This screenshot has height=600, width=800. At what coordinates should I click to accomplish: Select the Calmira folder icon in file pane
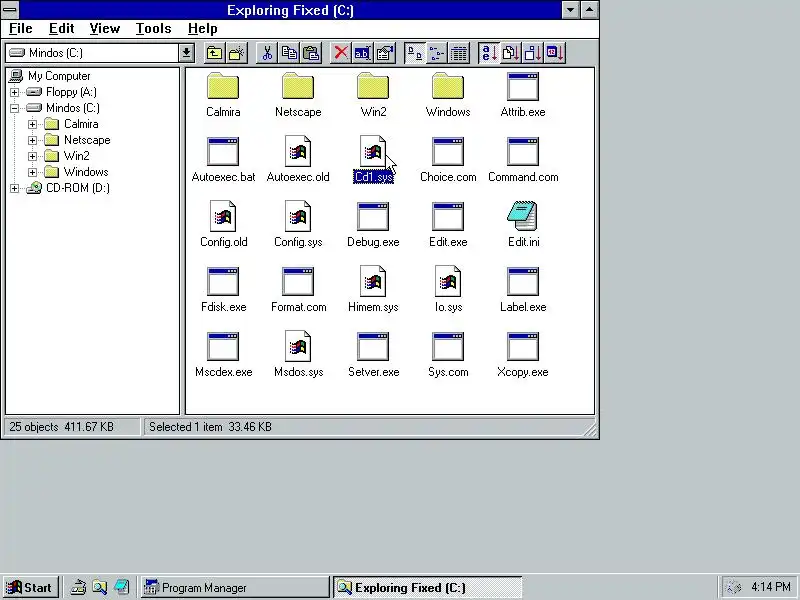point(223,86)
